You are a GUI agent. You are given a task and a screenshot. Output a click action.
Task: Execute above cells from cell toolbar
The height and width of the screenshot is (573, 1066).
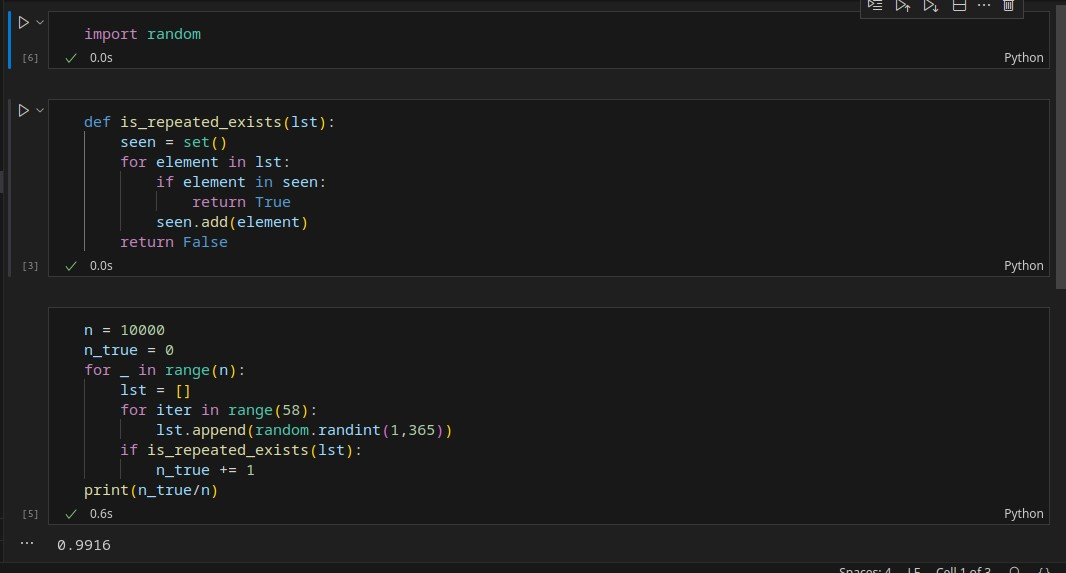coord(903,6)
